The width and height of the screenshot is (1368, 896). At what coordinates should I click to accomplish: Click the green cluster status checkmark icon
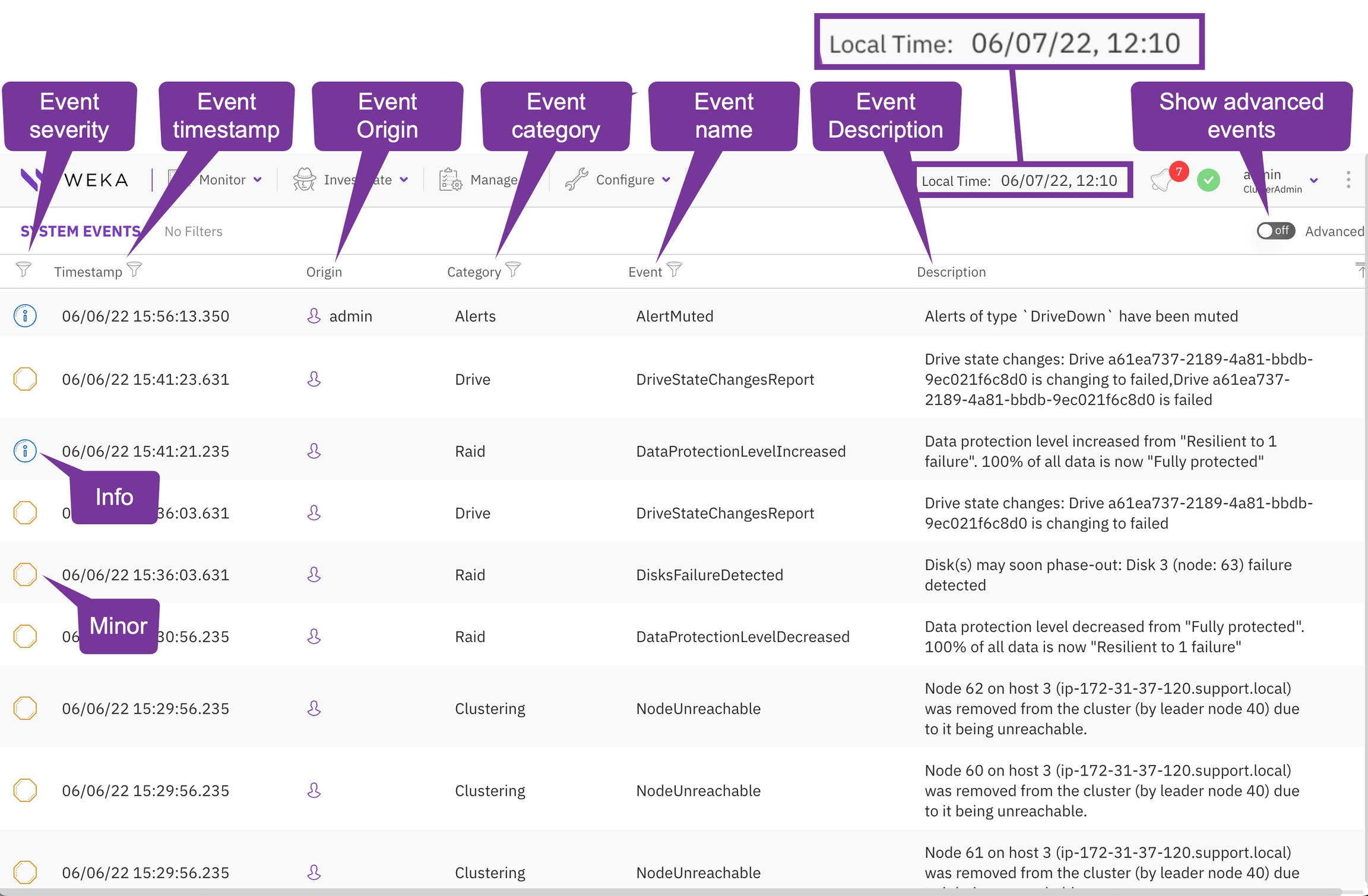1208,180
